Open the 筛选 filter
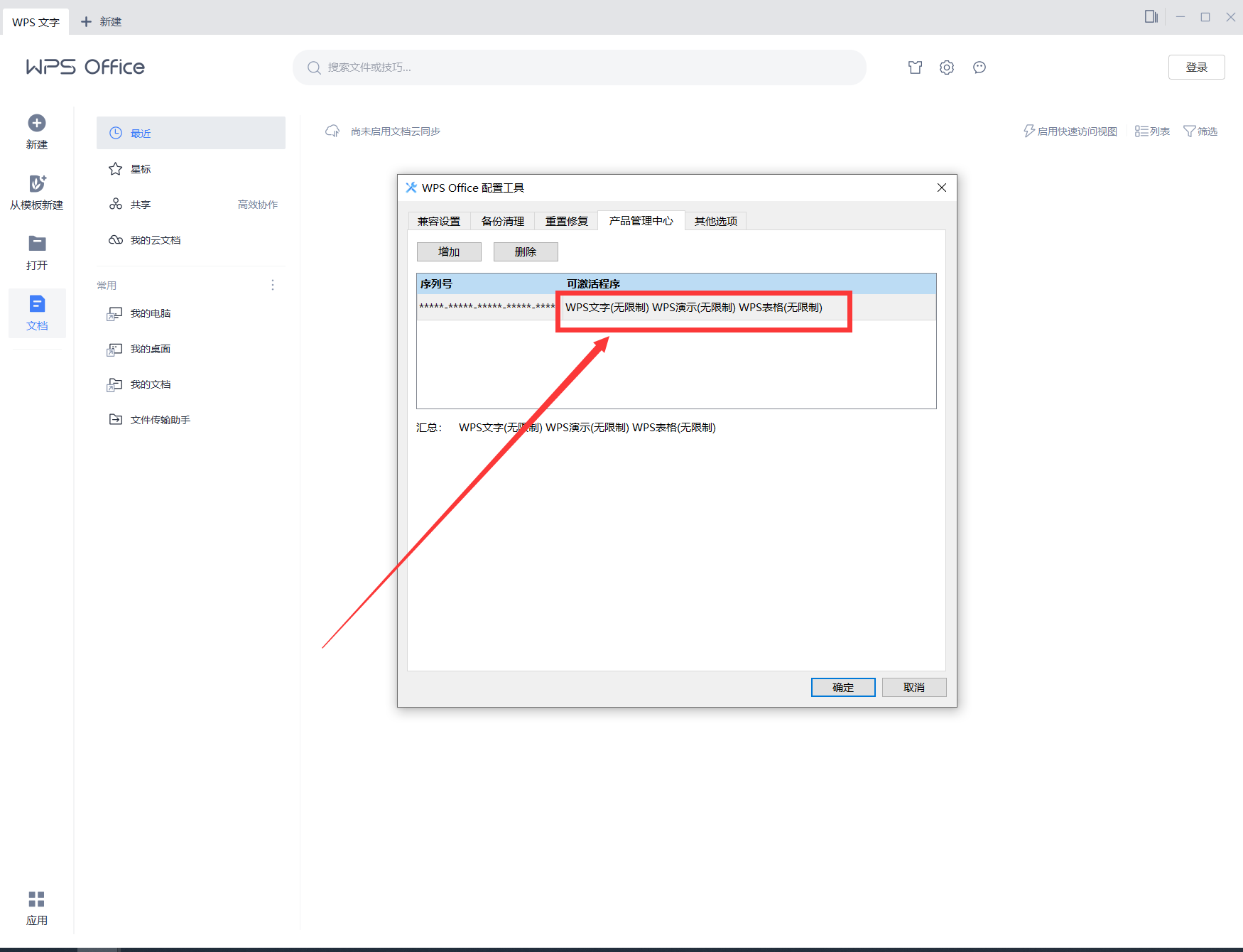The height and width of the screenshot is (952, 1243). (x=1200, y=131)
